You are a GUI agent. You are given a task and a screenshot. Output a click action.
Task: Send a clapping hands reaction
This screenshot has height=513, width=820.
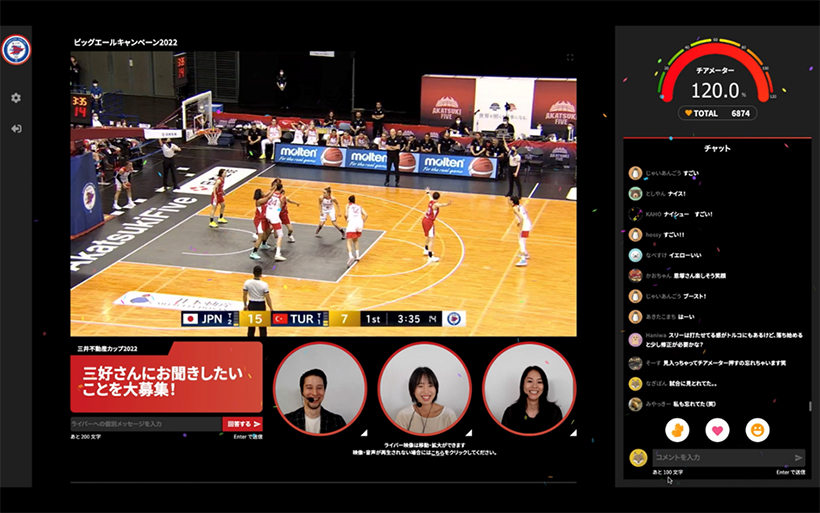point(677,430)
